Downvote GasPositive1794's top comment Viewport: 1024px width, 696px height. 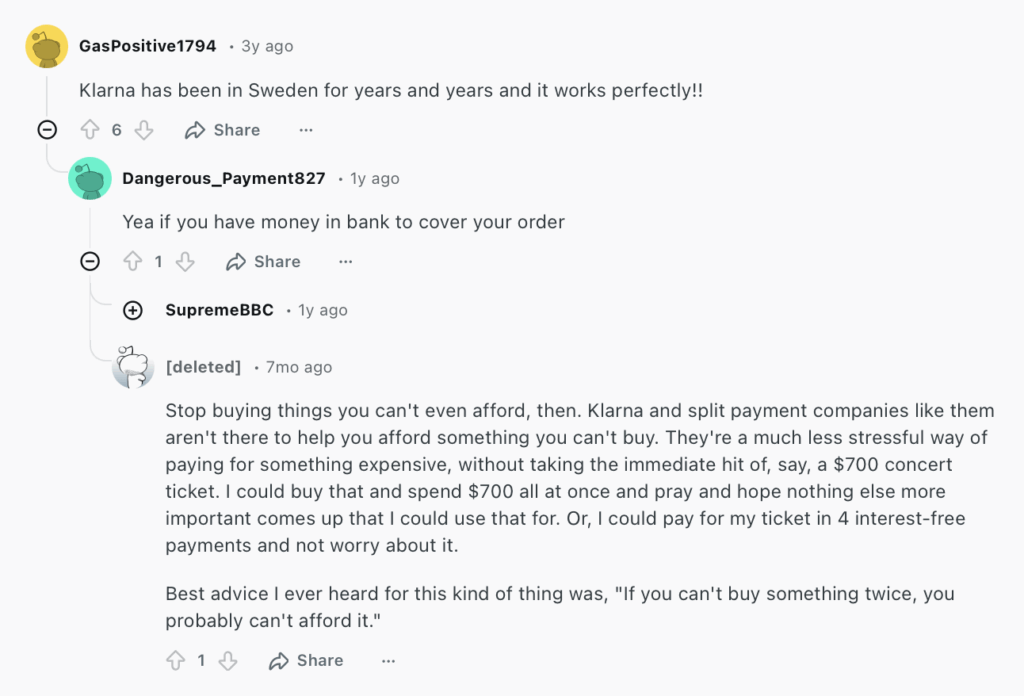[x=144, y=129]
